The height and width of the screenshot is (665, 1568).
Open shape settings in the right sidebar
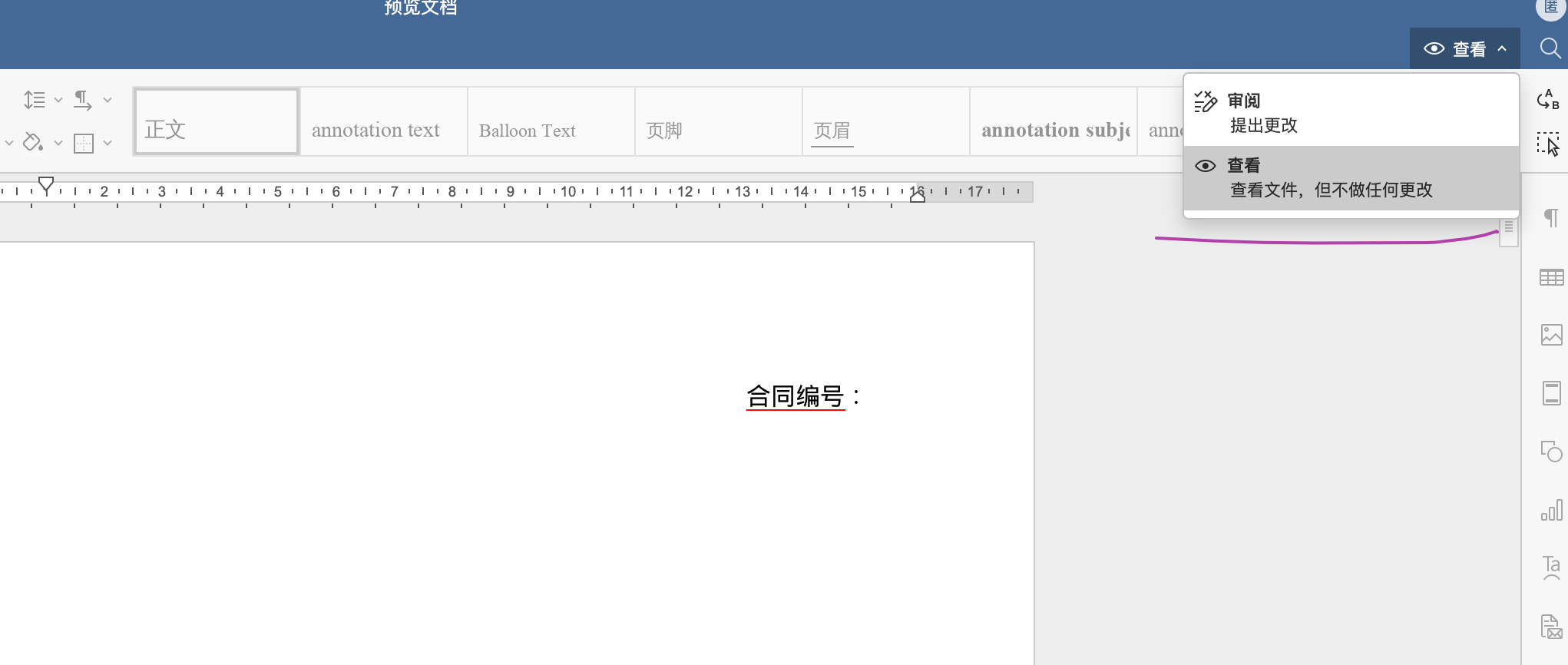(1551, 452)
